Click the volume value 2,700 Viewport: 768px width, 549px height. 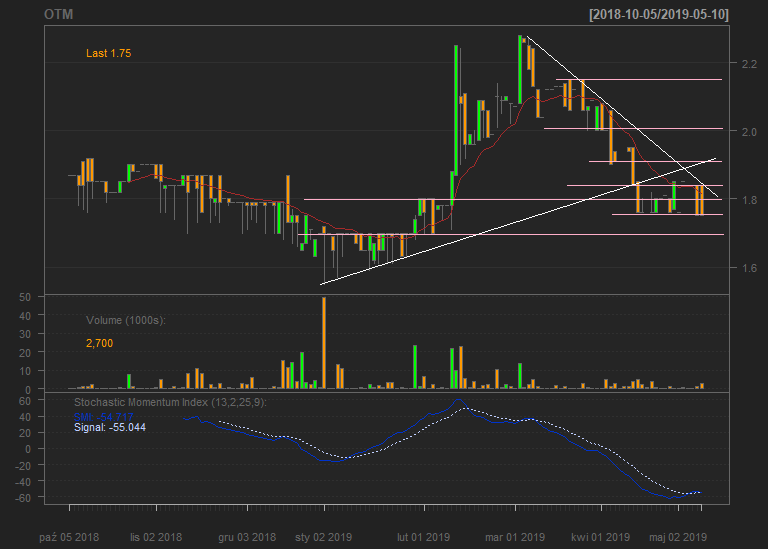(99, 343)
